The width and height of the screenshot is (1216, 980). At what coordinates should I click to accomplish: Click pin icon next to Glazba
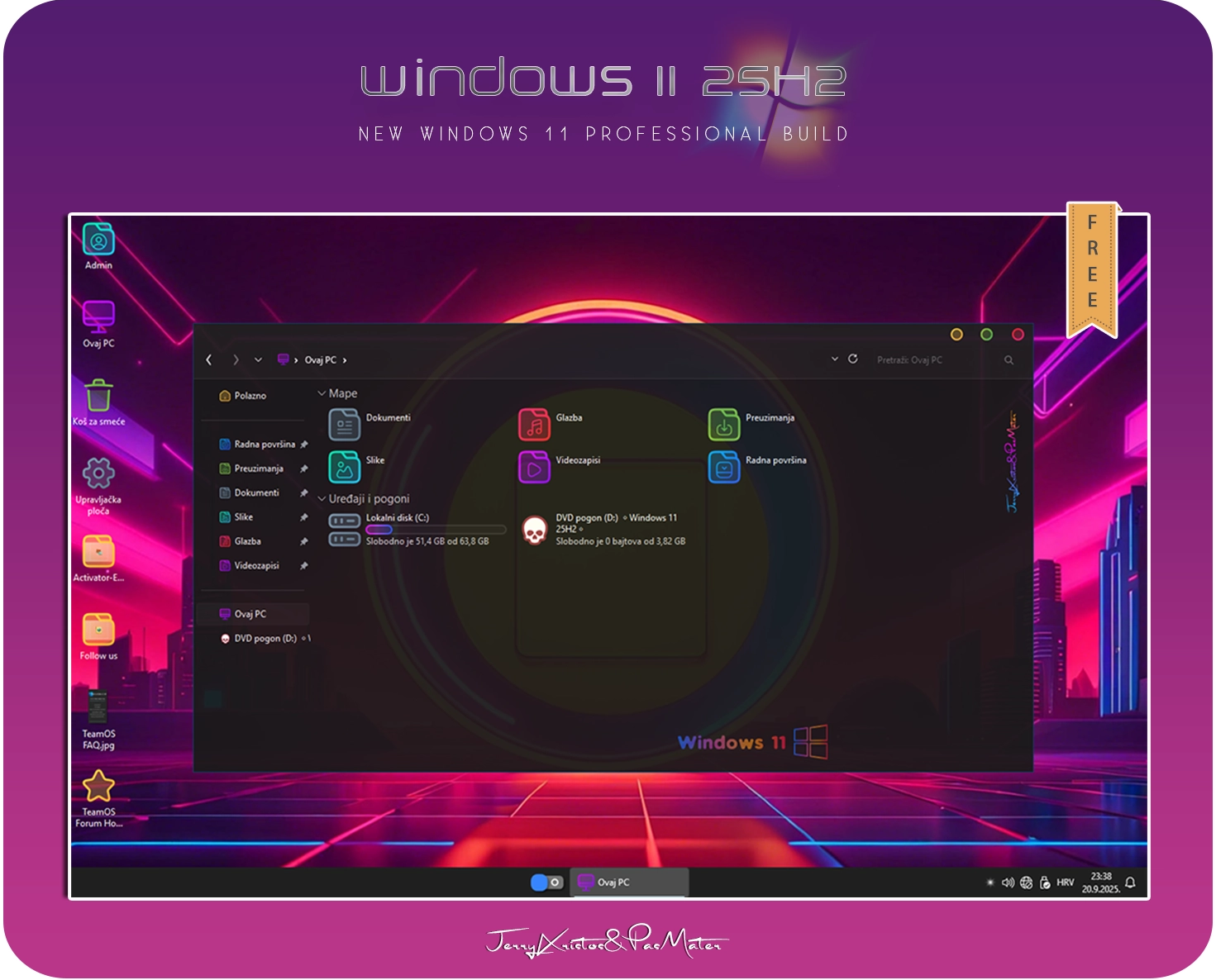pyautogui.click(x=304, y=542)
